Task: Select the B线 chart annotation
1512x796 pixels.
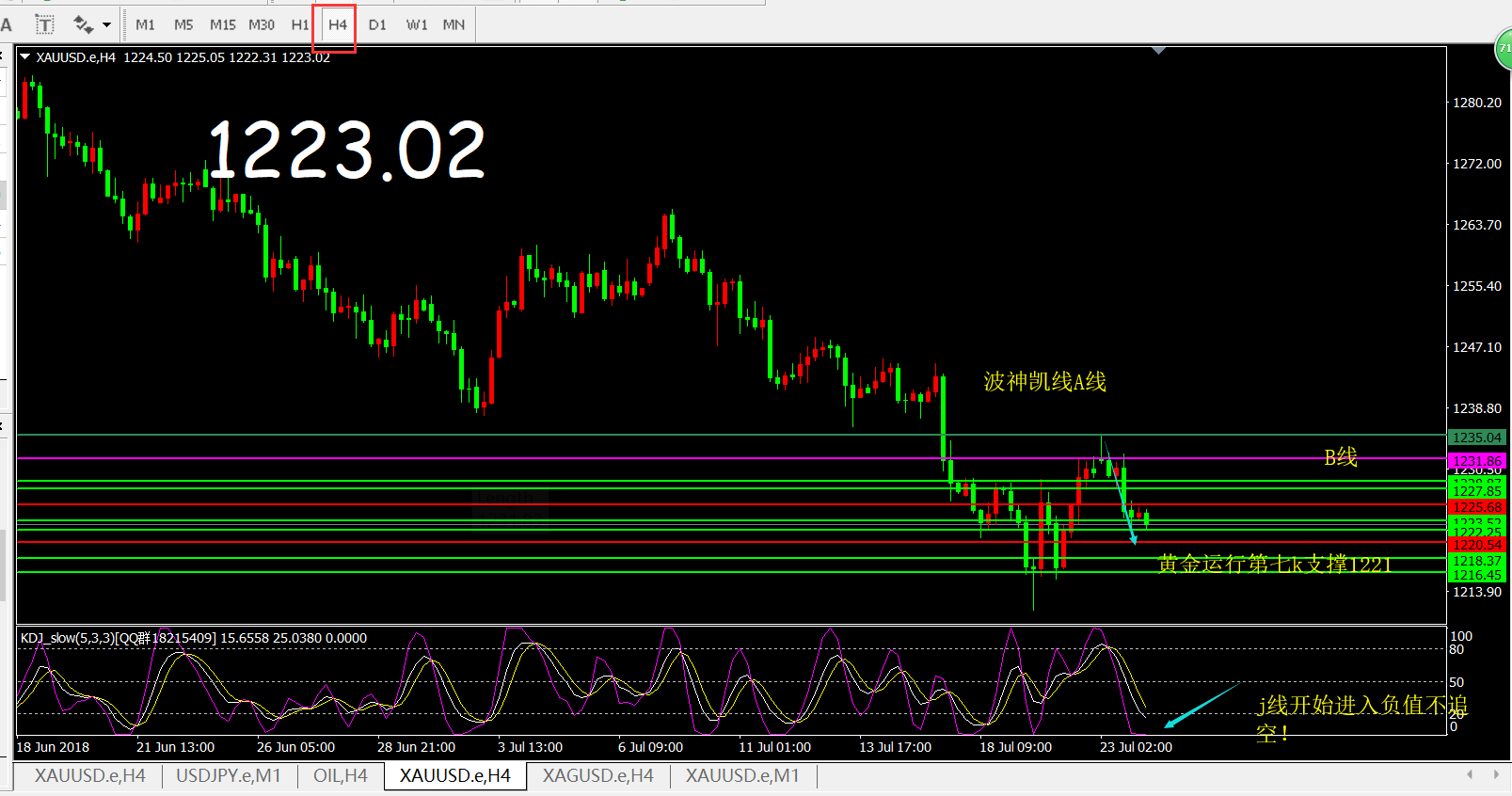Action: [x=1341, y=457]
